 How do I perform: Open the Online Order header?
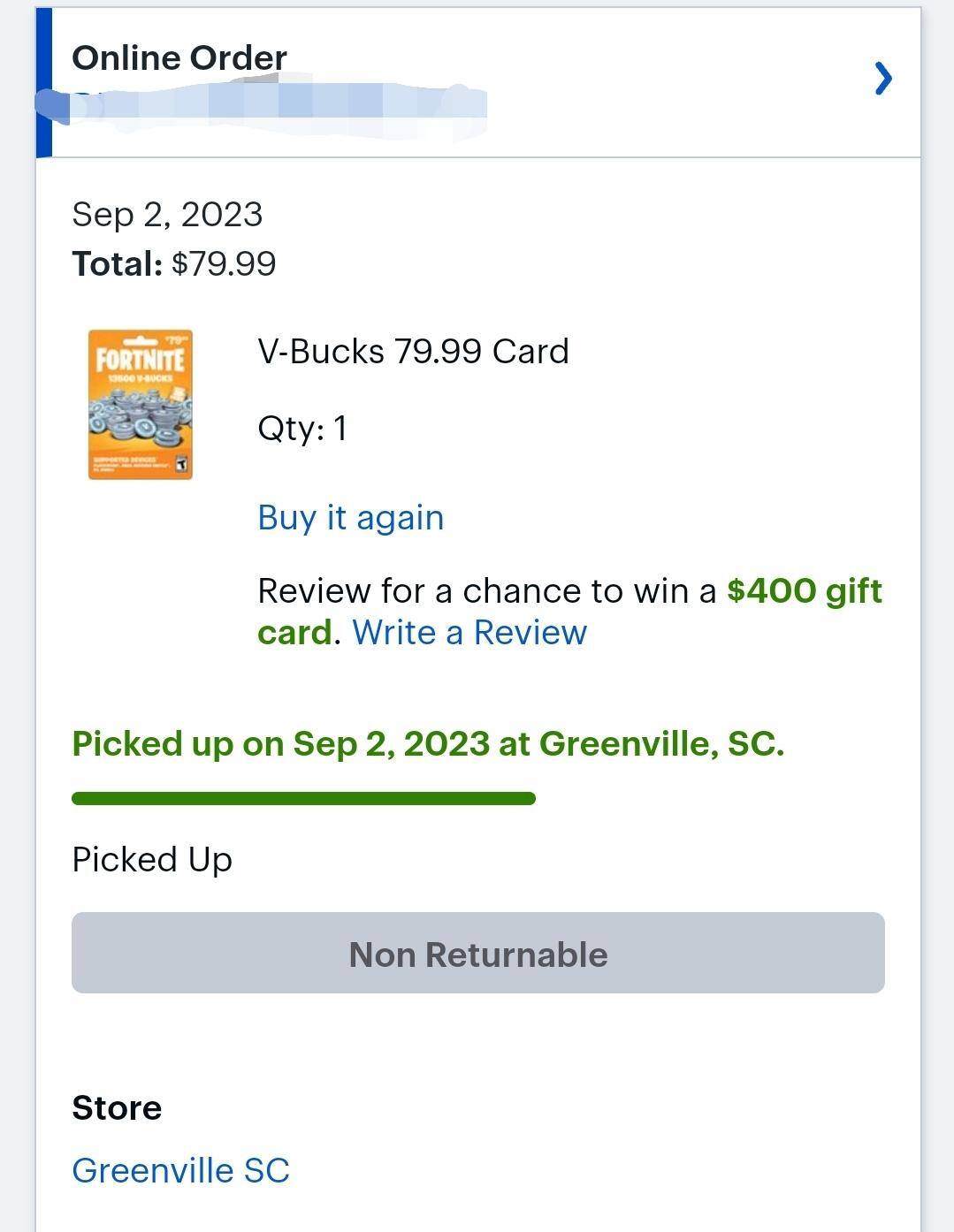pos(179,58)
